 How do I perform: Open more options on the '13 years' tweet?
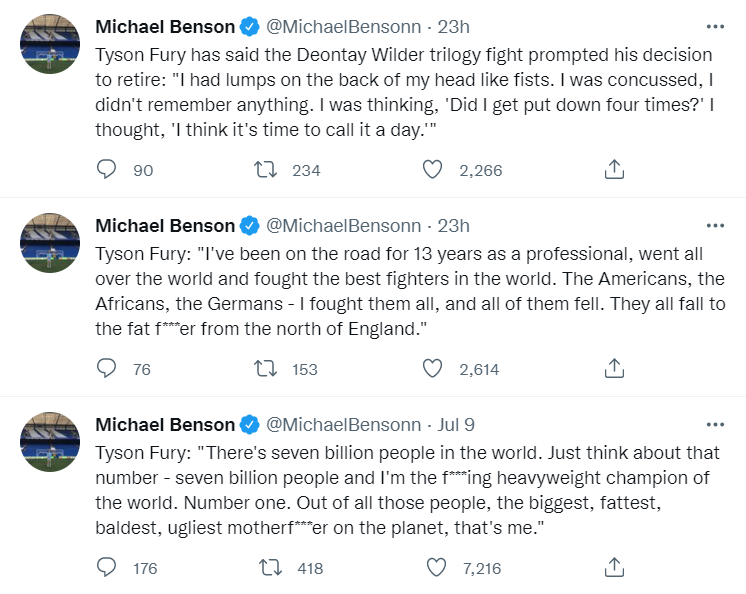715,225
